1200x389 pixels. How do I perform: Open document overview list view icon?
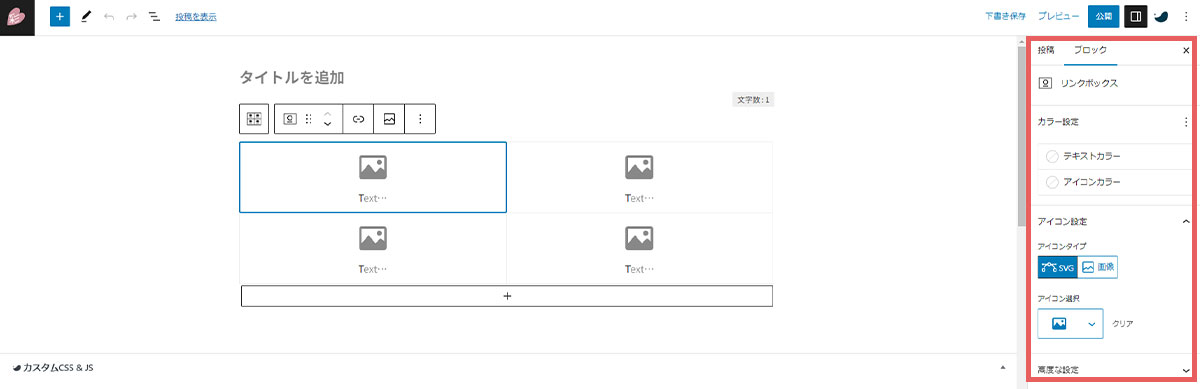click(x=154, y=17)
